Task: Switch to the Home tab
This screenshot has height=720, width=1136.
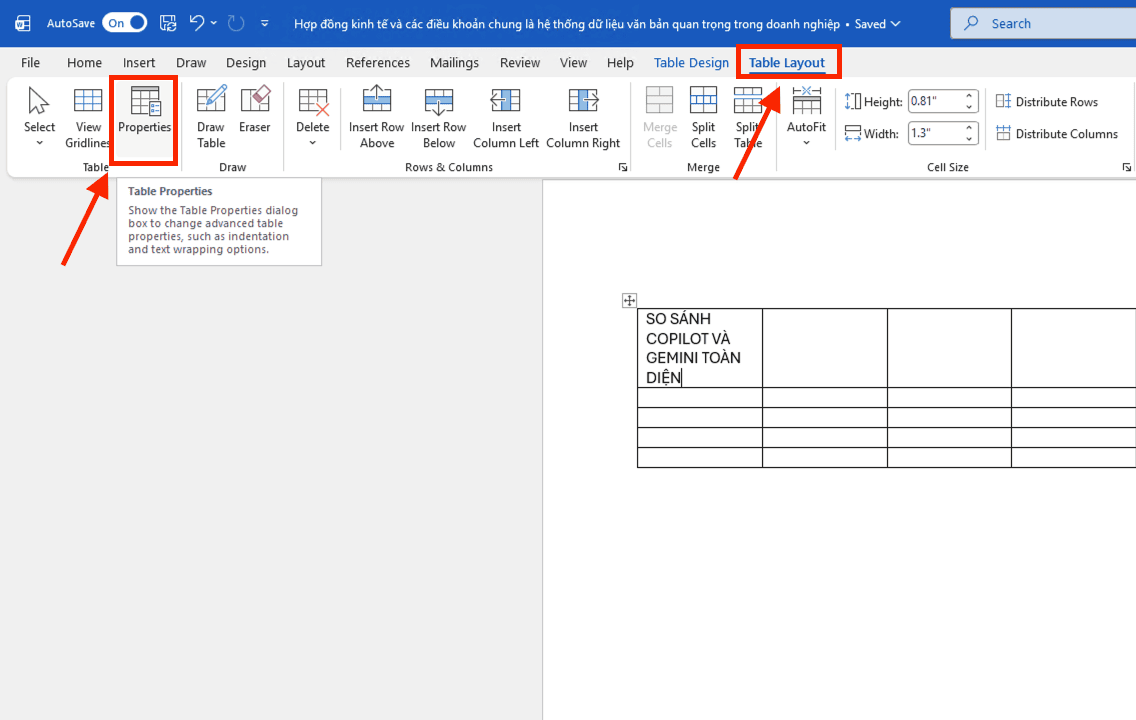Action: 84,63
